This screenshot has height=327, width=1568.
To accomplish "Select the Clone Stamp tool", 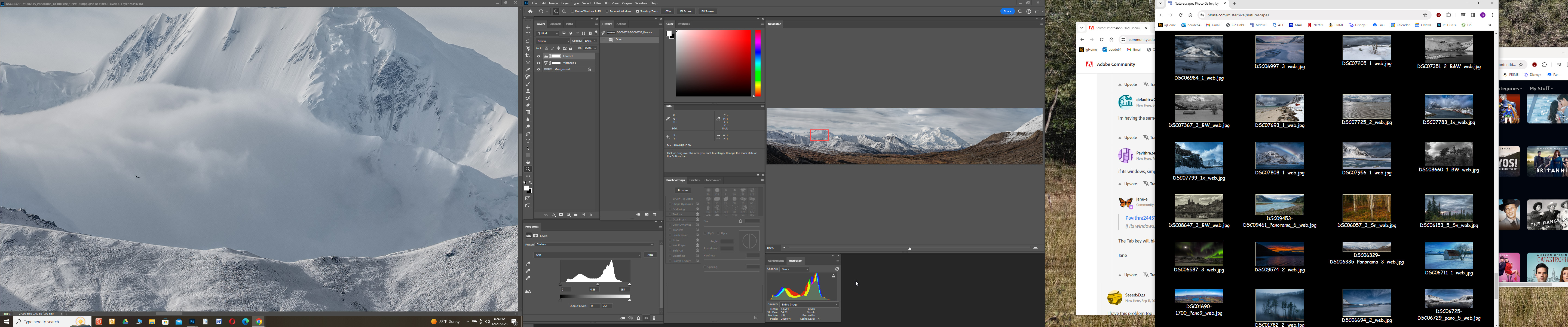I will point(528,91).
